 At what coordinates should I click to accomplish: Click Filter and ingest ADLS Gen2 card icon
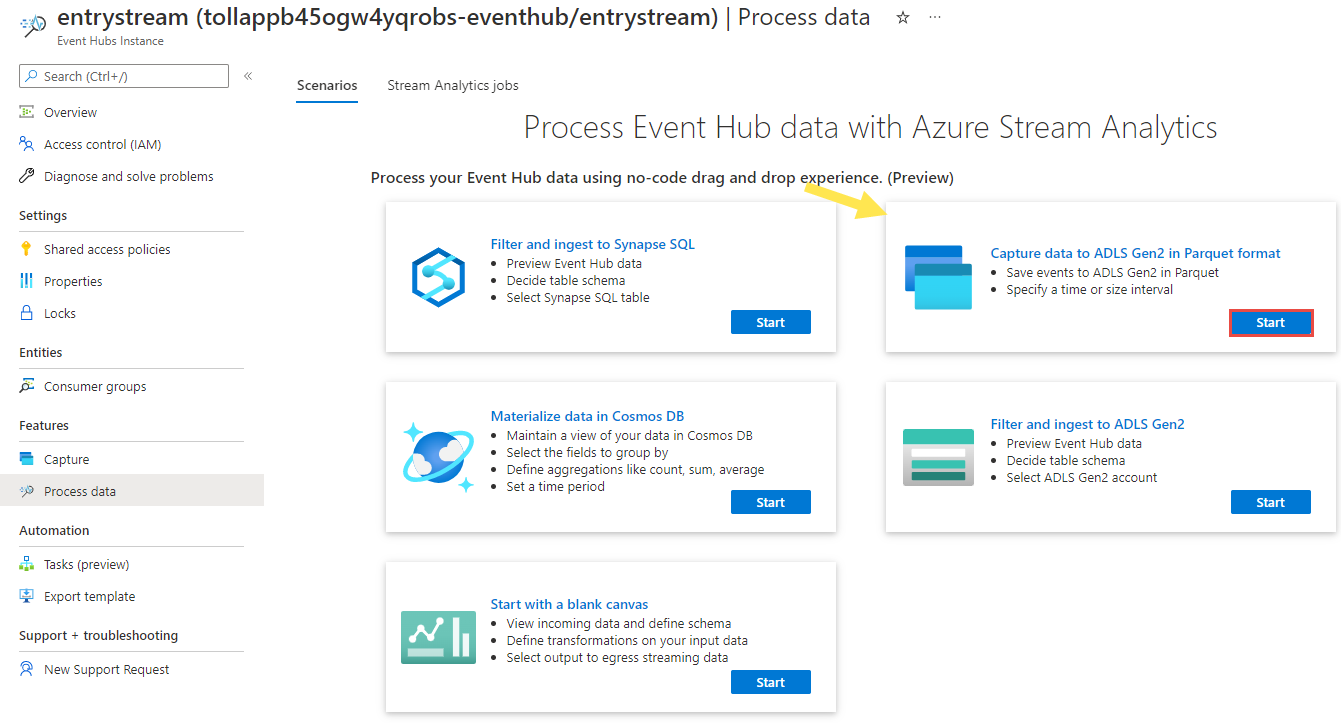click(938, 457)
